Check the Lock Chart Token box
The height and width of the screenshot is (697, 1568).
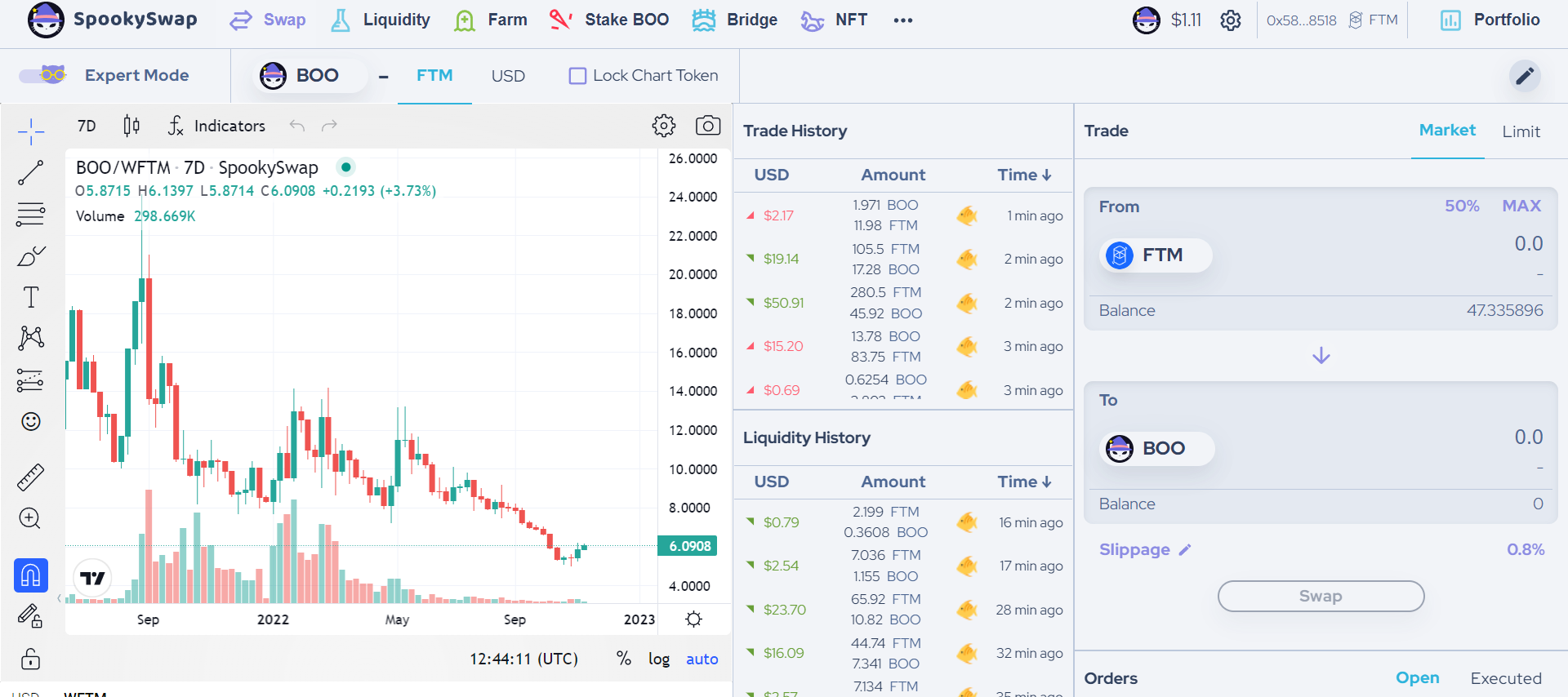point(577,76)
